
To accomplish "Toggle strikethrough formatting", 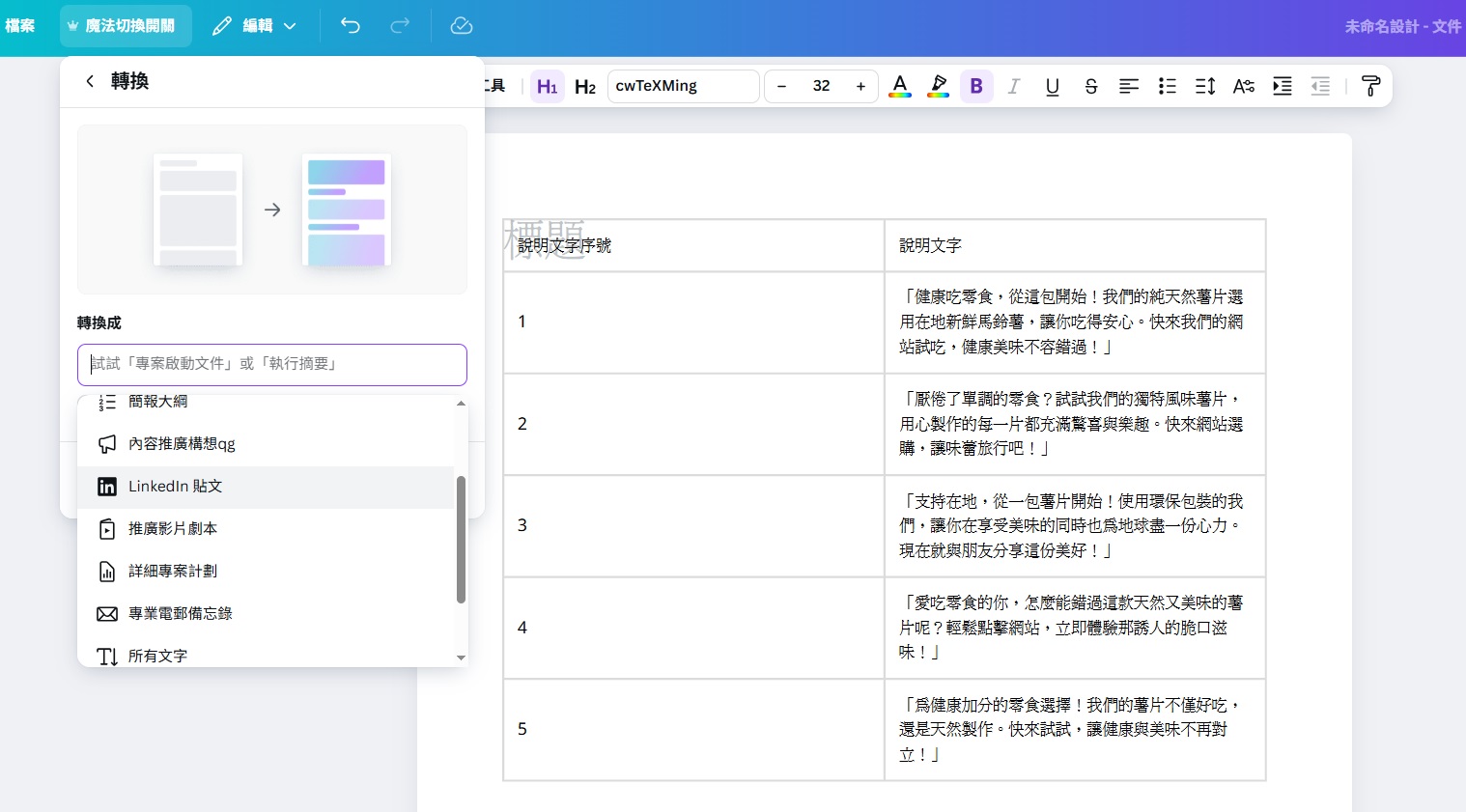I will [x=1091, y=86].
